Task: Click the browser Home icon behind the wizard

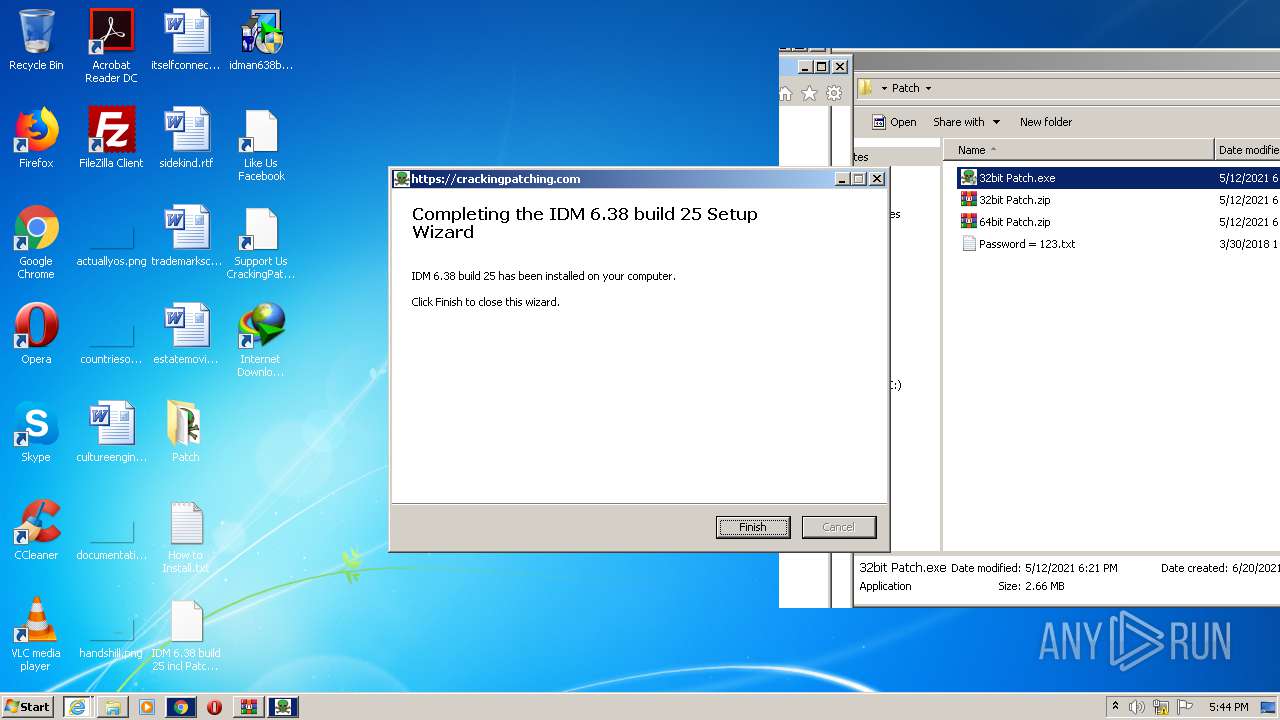Action: click(x=785, y=93)
